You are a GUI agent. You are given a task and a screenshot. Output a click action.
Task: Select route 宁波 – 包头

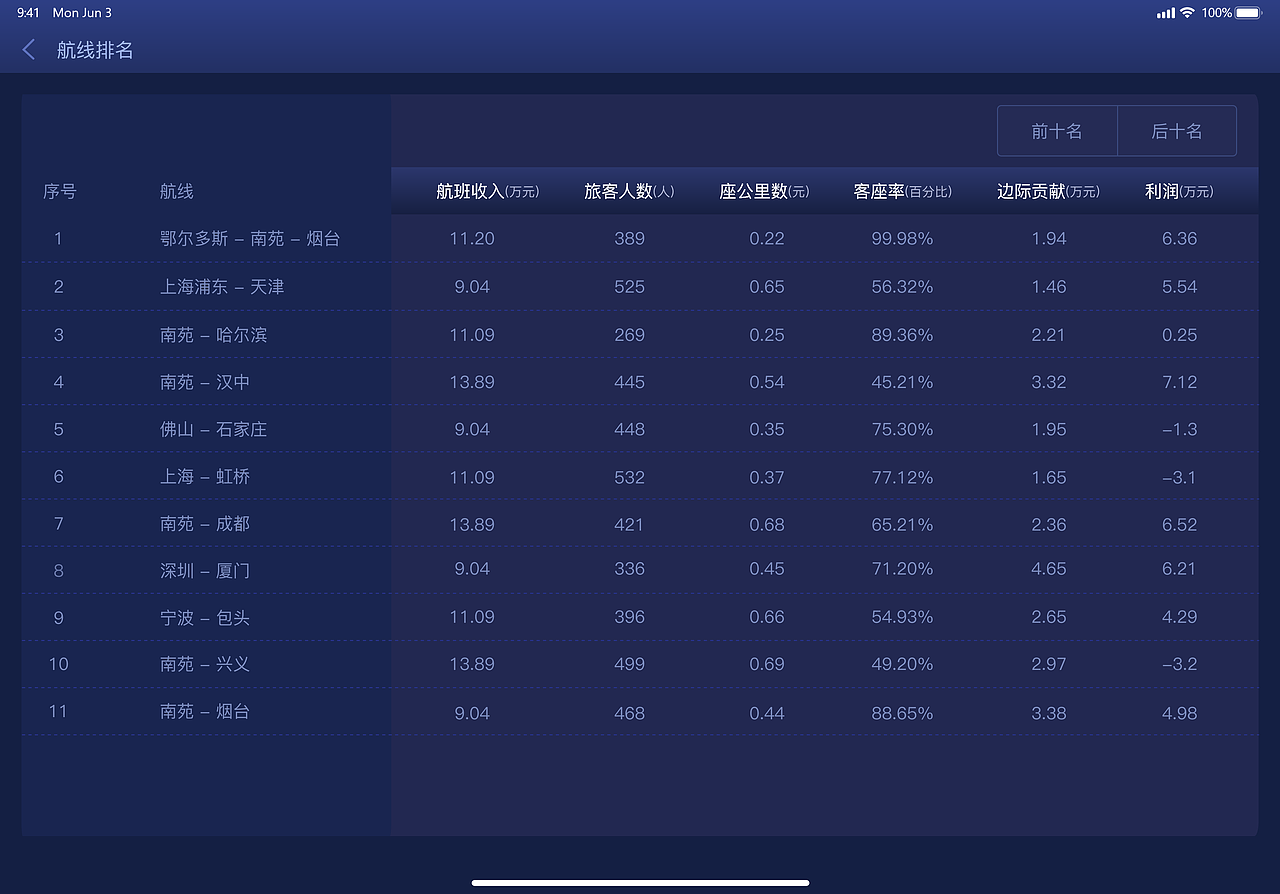(205, 617)
